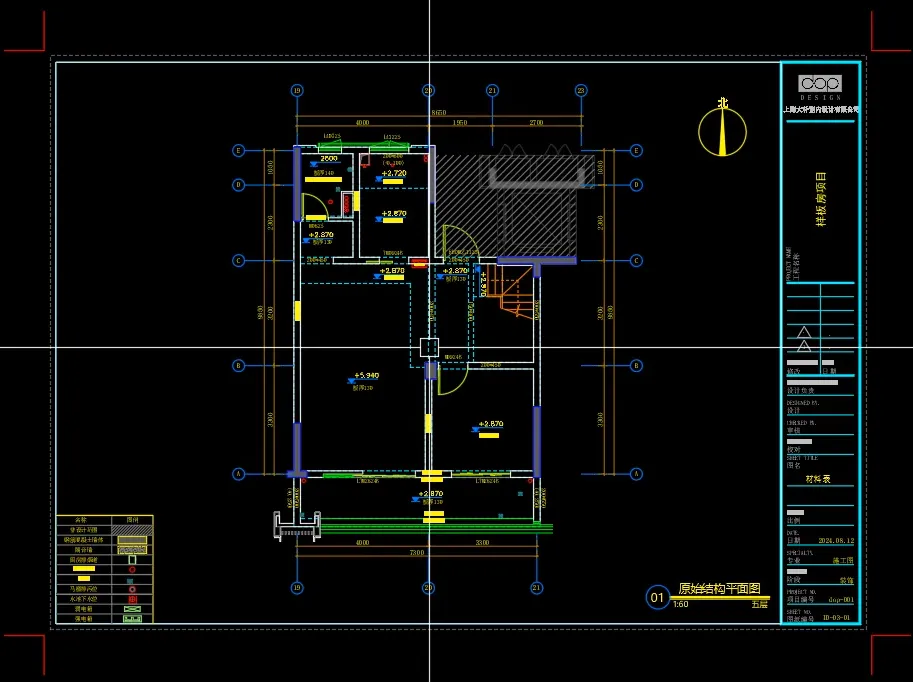This screenshot has height=682, width=913.
Task: Click the orange staircase in the plan
Action: 510,291
